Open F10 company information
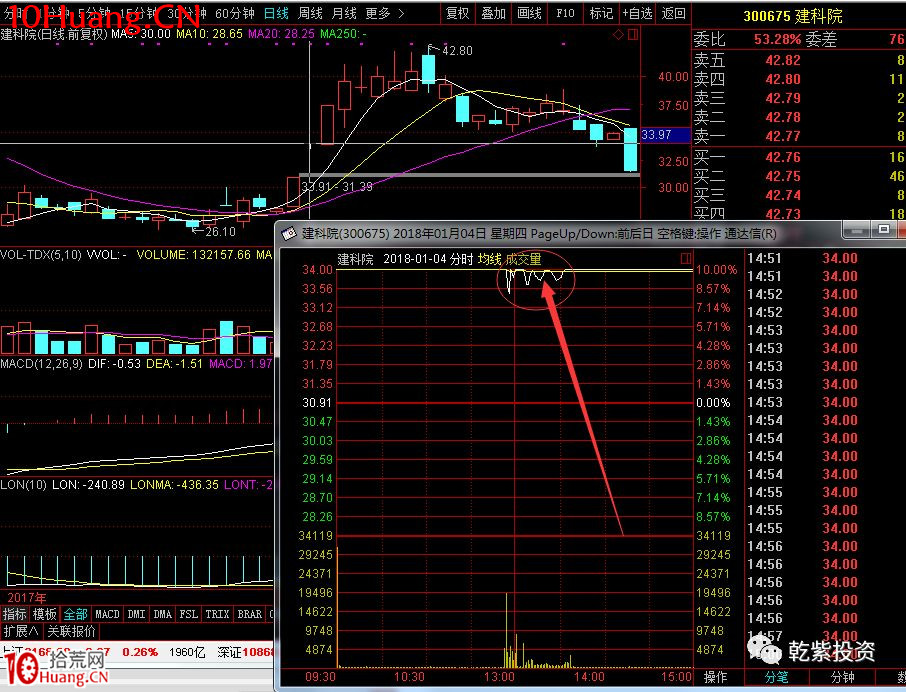906x692 pixels. click(565, 13)
